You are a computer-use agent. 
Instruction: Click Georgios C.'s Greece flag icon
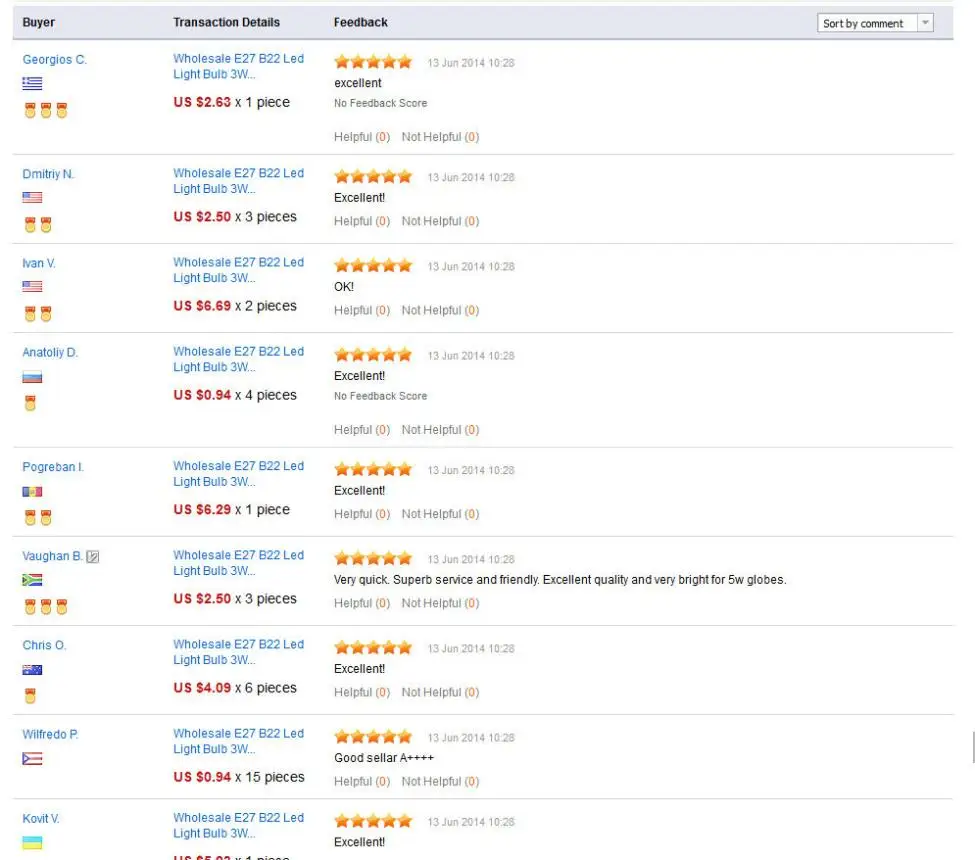click(32, 83)
